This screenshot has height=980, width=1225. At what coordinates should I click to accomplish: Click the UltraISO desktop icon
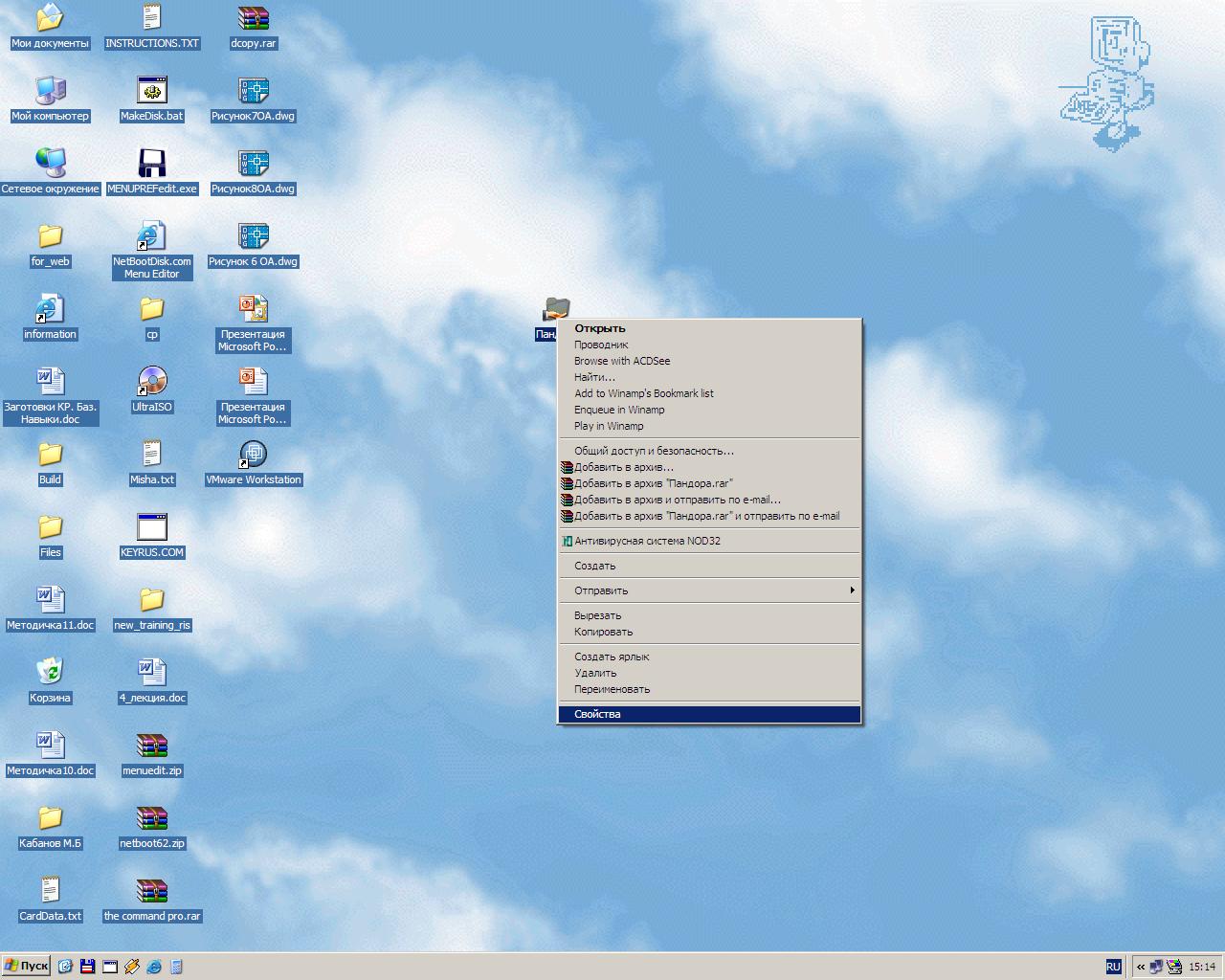point(151,382)
